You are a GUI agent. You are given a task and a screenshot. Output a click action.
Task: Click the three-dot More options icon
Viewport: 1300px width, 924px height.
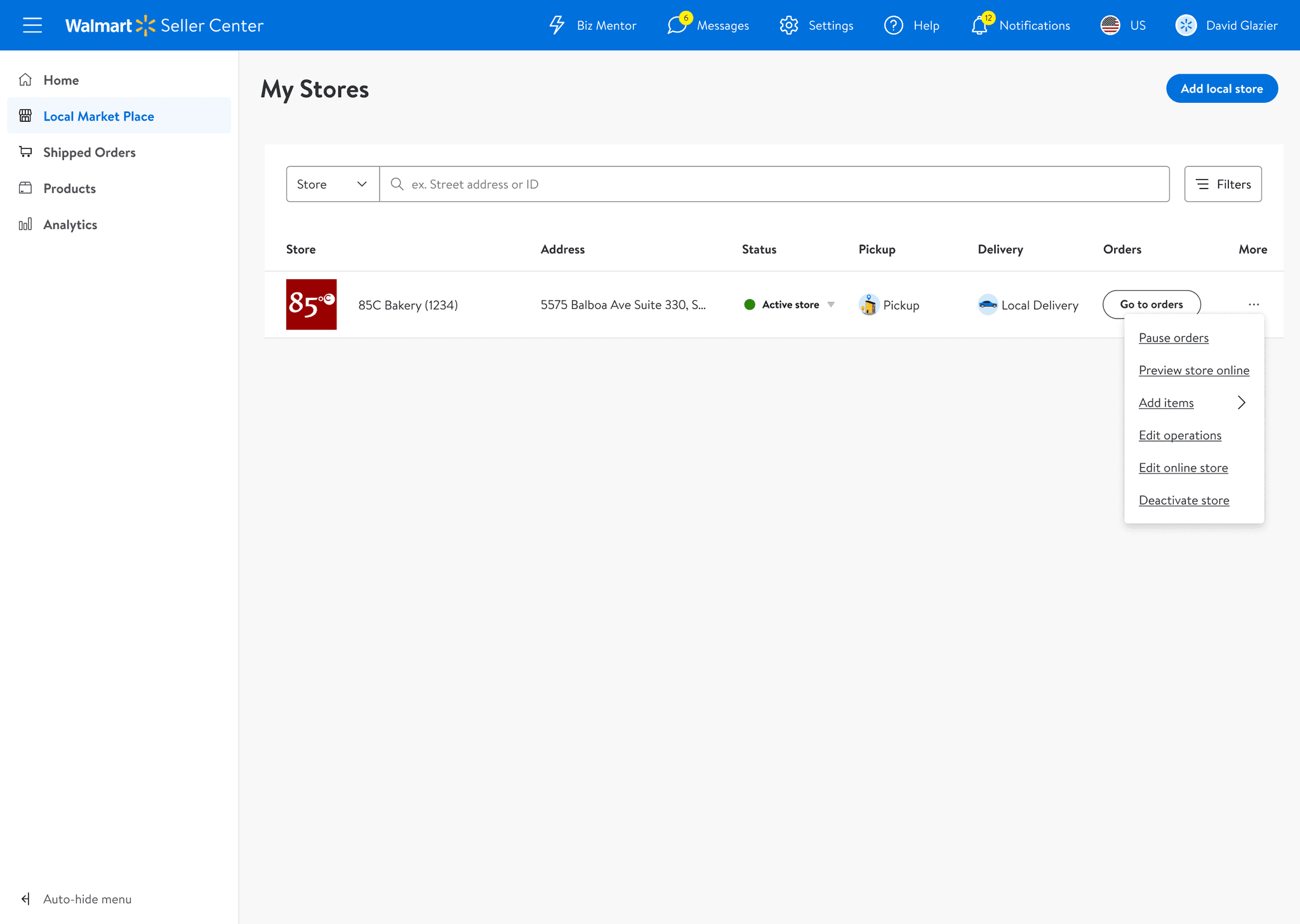(x=1254, y=305)
